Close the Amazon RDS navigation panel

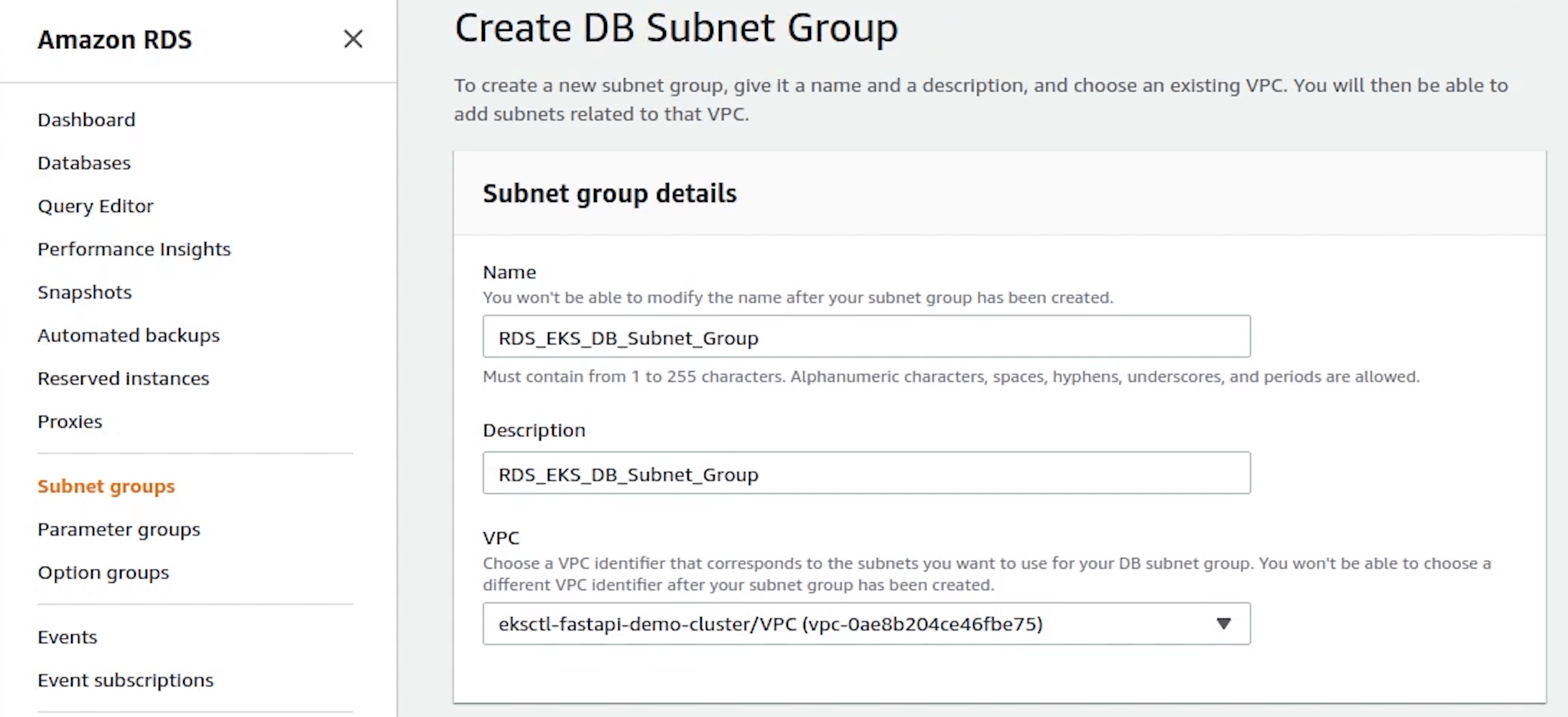(x=353, y=39)
